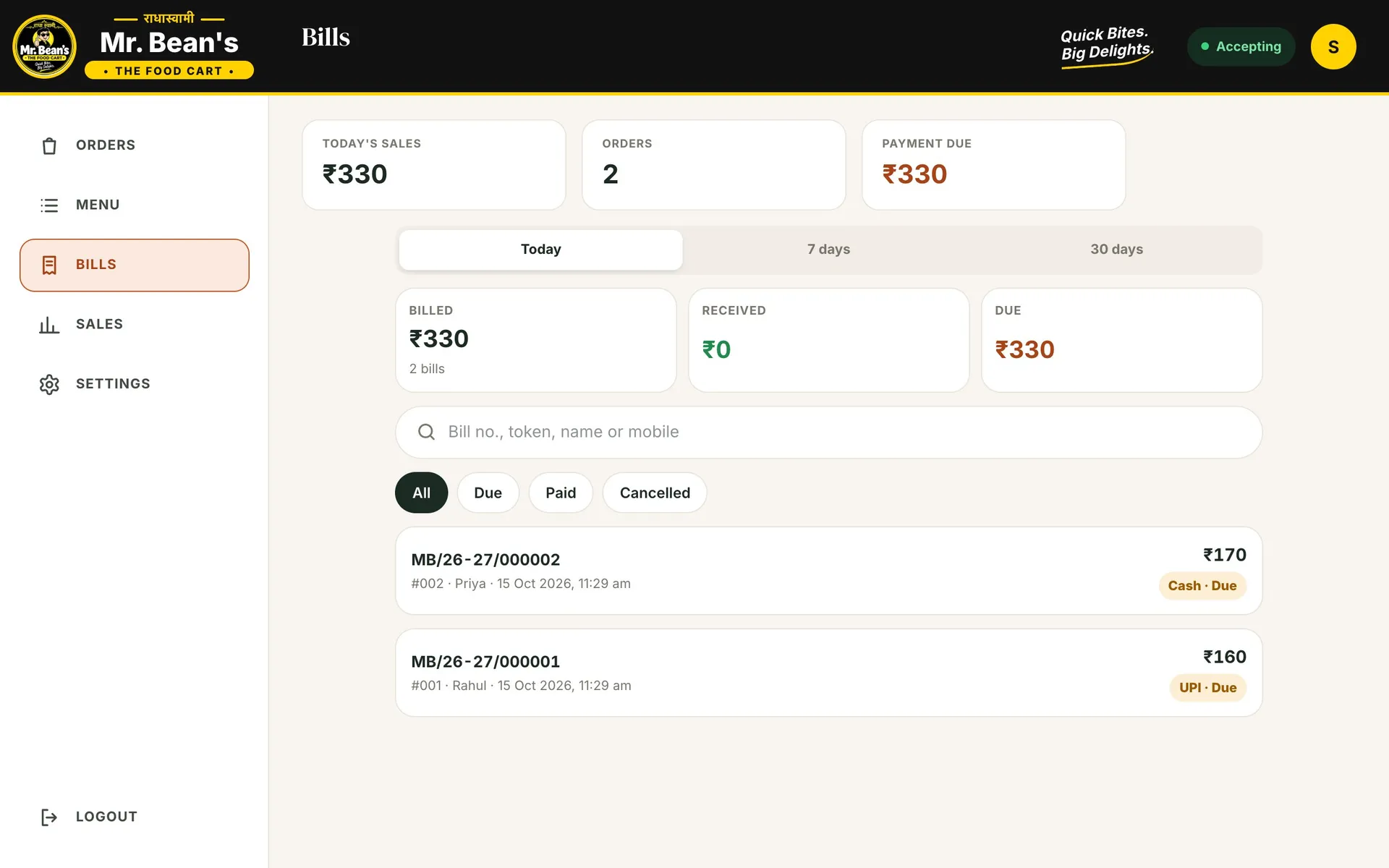Click the Settings gear icon

[49, 384]
